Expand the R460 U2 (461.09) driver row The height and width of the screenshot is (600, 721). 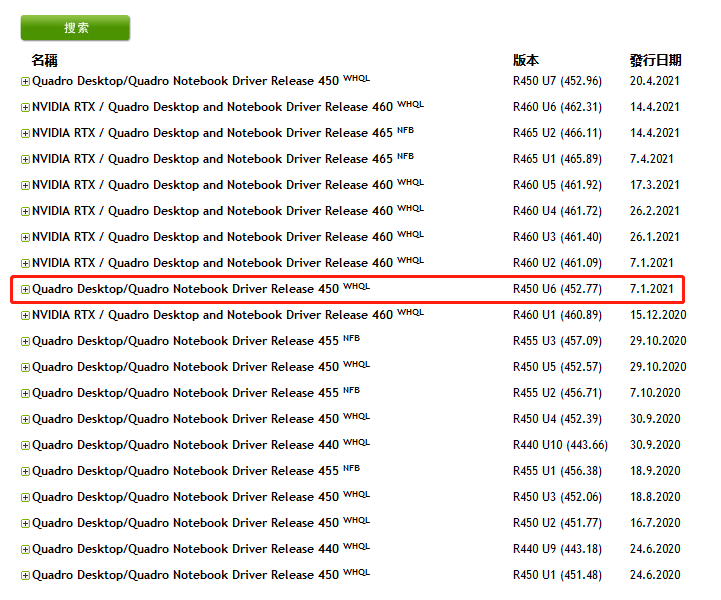tap(25, 263)
